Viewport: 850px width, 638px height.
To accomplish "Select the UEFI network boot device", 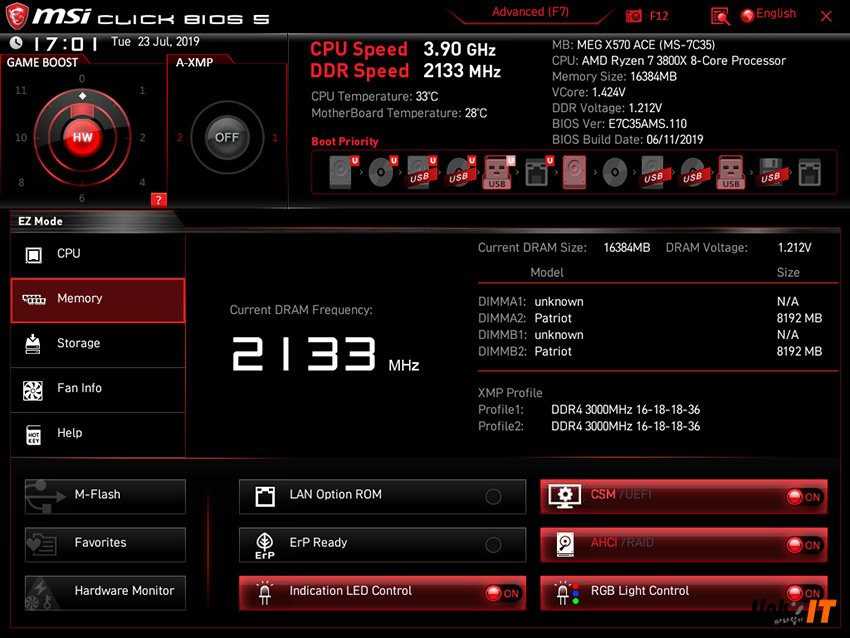I will pos(539,172).
